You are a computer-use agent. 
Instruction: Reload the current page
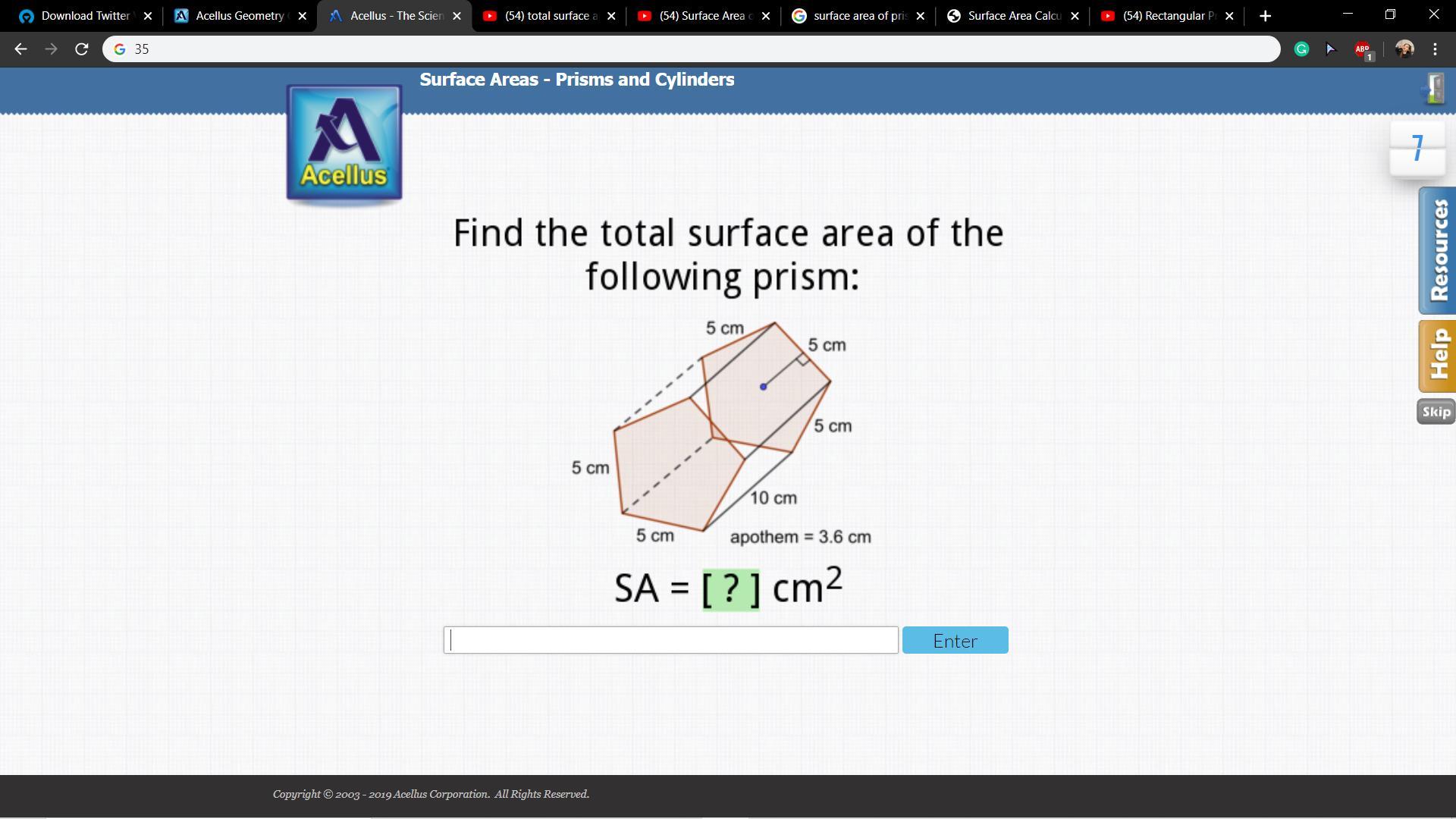(81, 49)
